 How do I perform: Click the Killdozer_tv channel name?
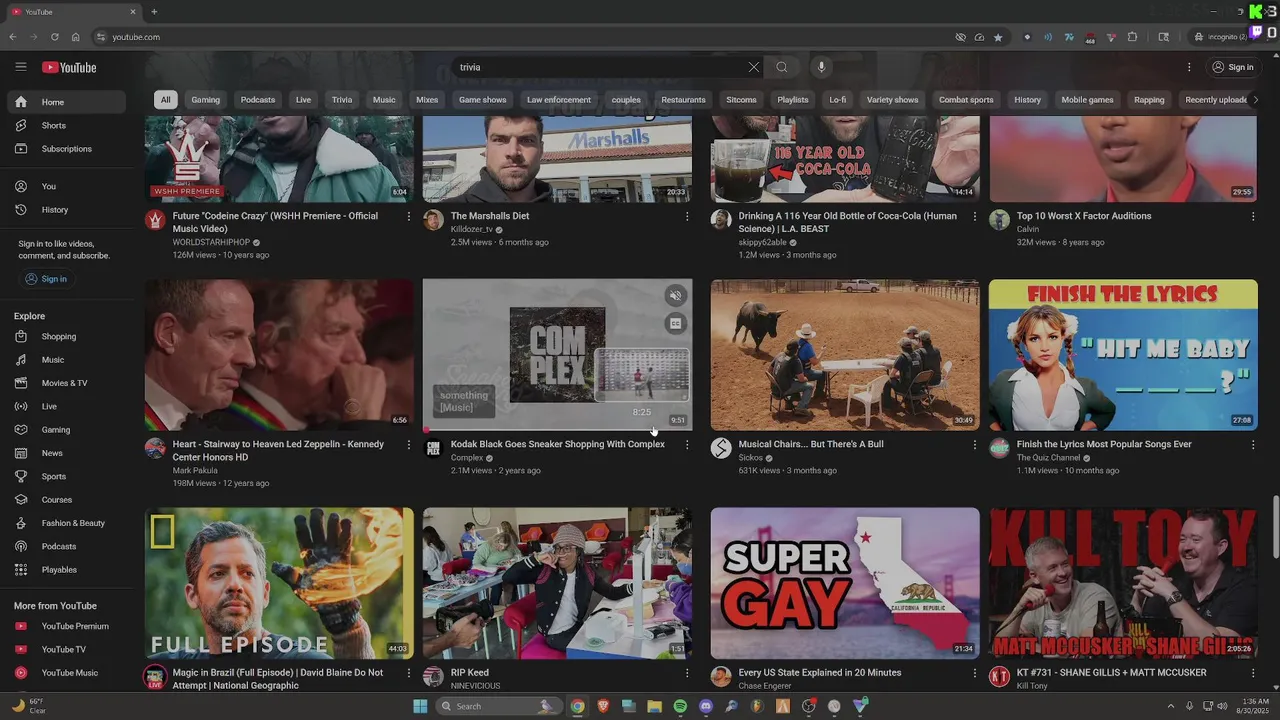tap(472, 229)
